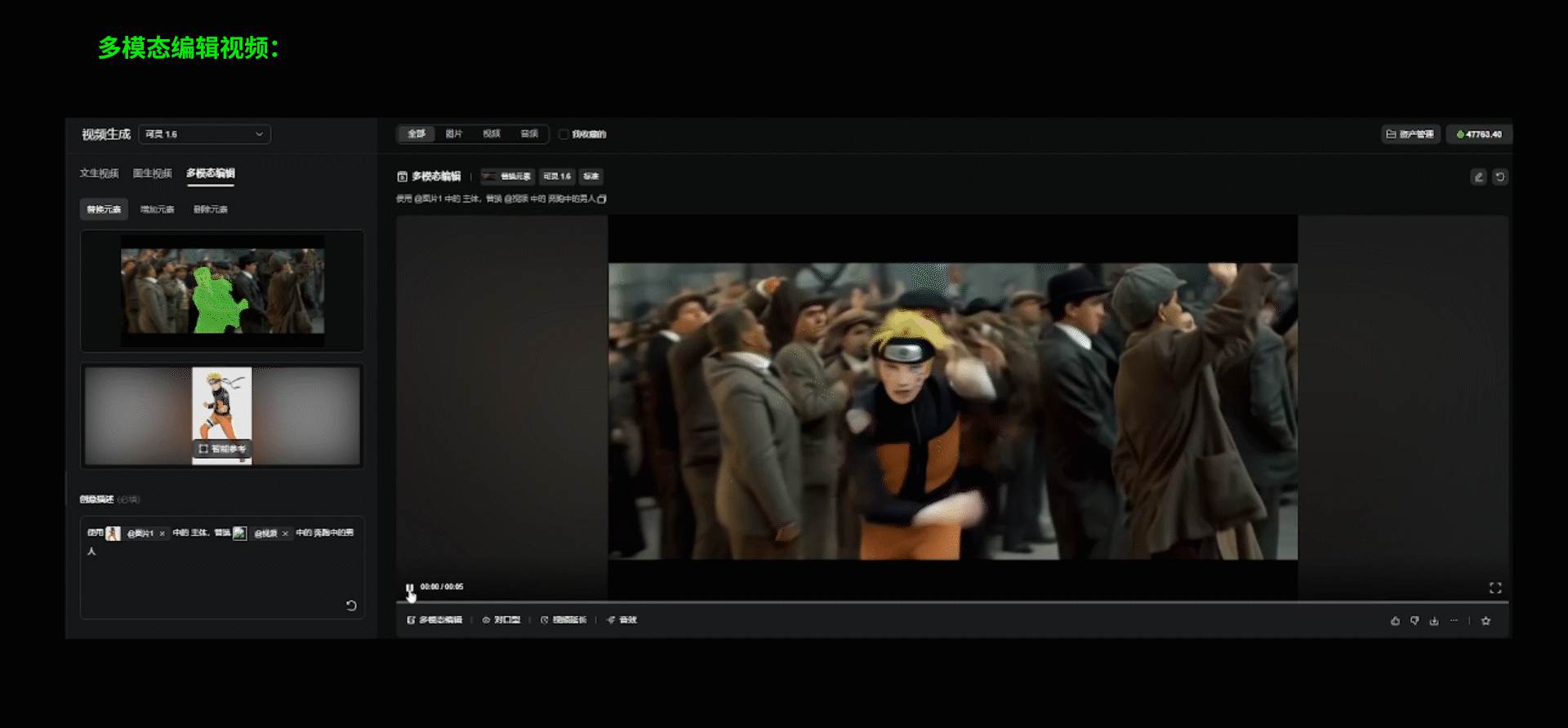Select the 删除元素 mode

click(210, 210)
